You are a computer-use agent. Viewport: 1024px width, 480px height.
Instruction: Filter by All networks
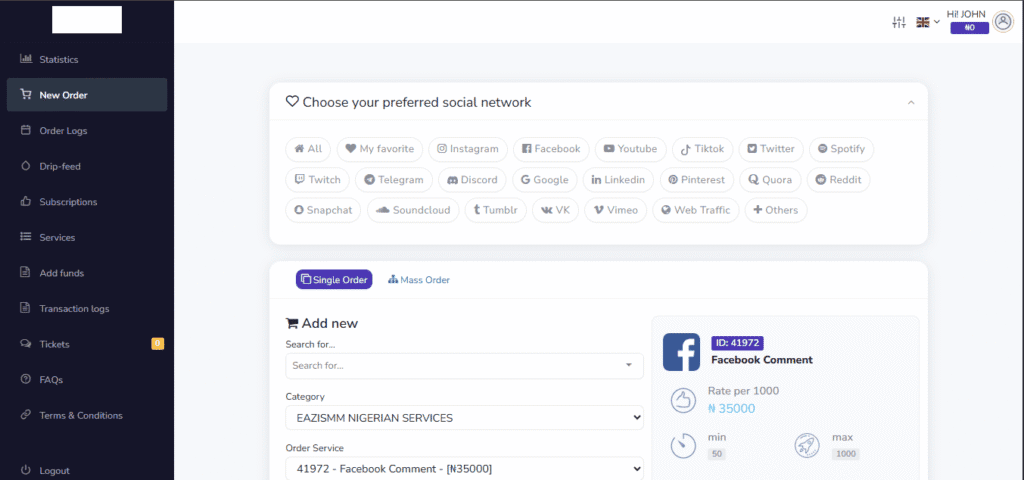(x=308, y=149)
